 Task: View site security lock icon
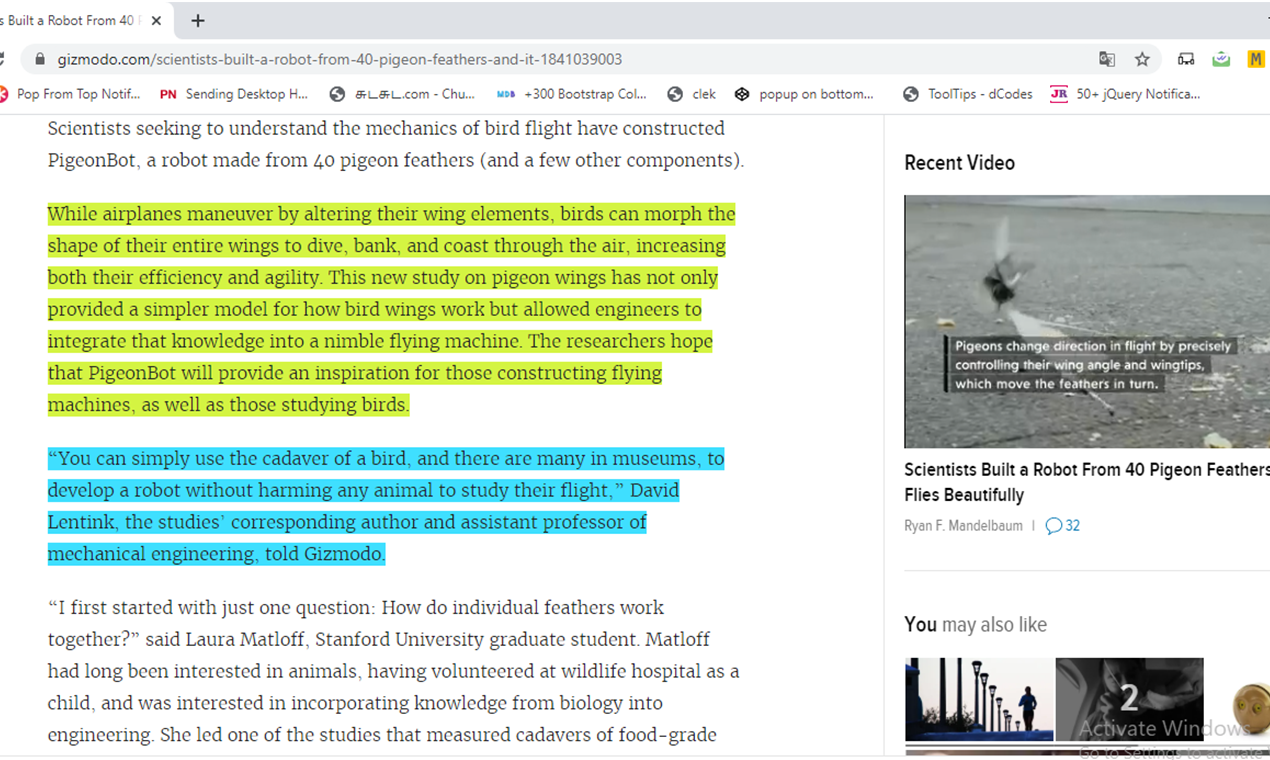click(40, 59)
